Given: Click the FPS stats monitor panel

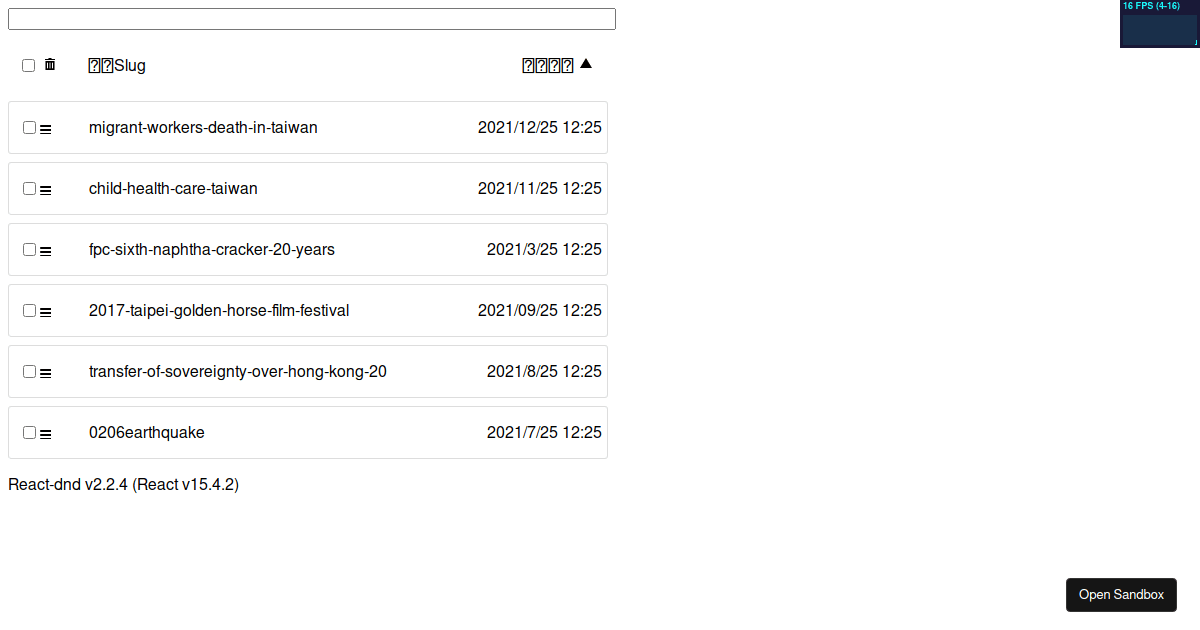Looking at the screenshot, I should point(1160,24).
